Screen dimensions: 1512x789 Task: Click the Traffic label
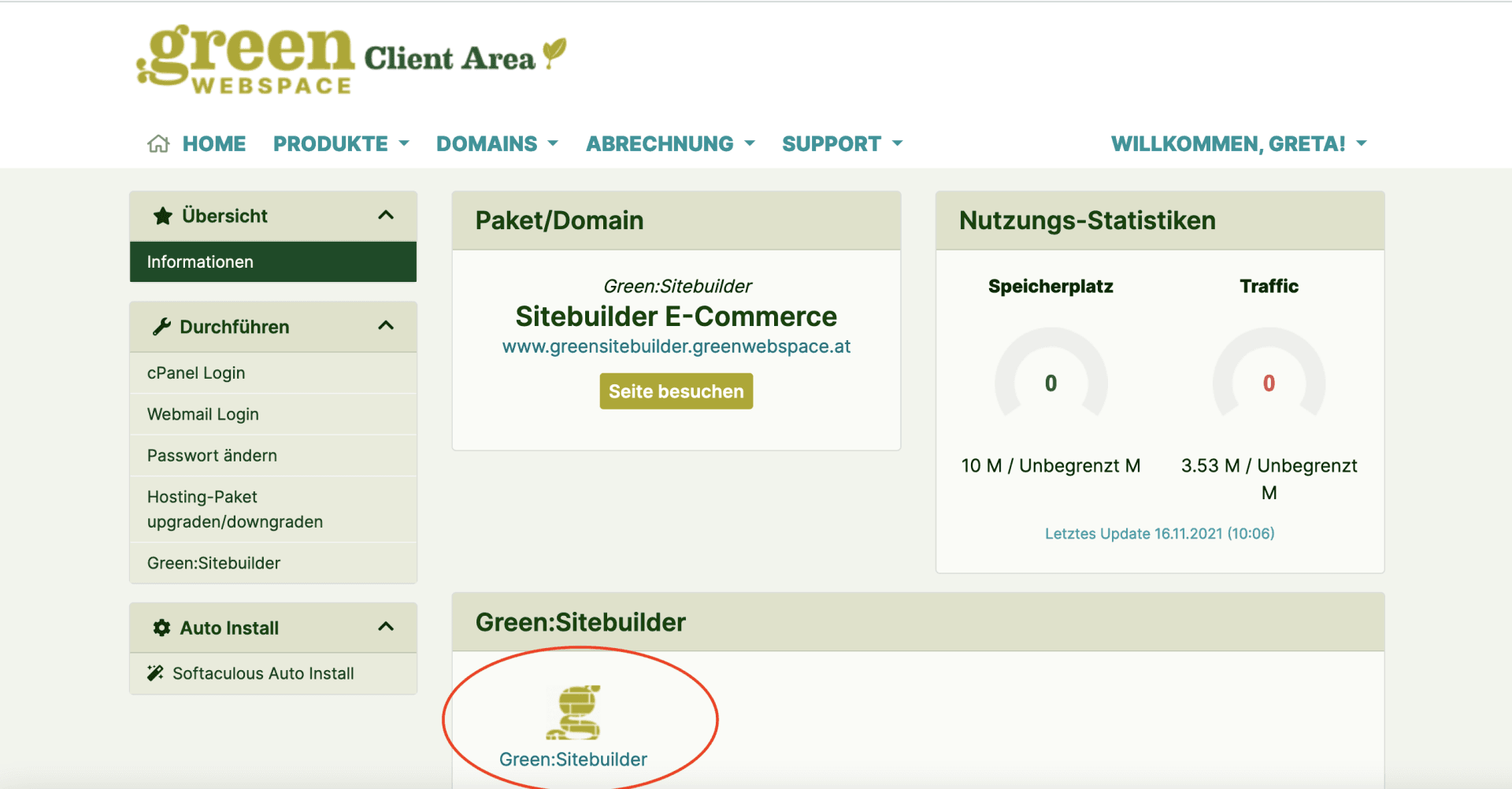click(1269, 287)
